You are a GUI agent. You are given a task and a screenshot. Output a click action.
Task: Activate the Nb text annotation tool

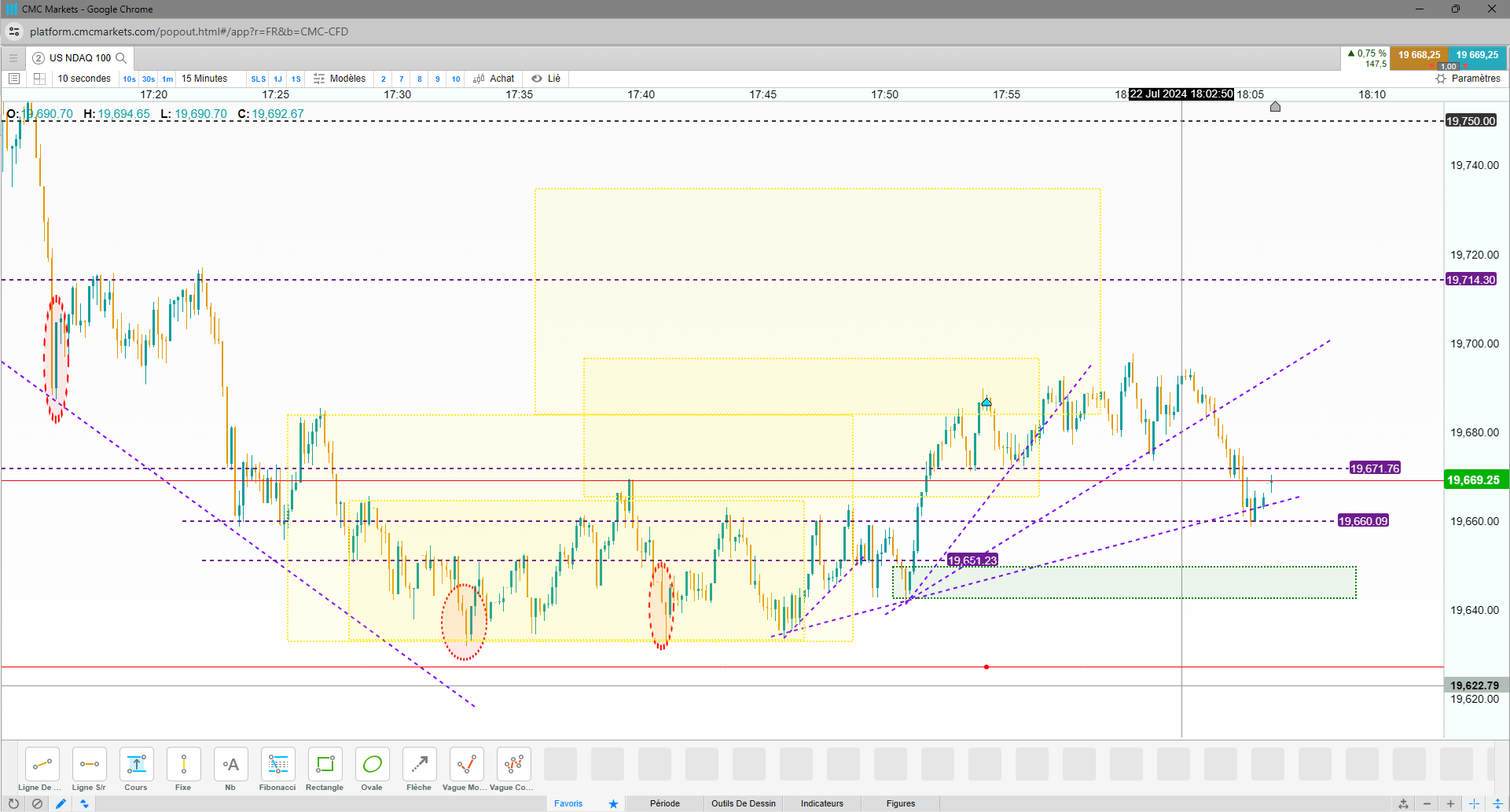tap(230, 769)
